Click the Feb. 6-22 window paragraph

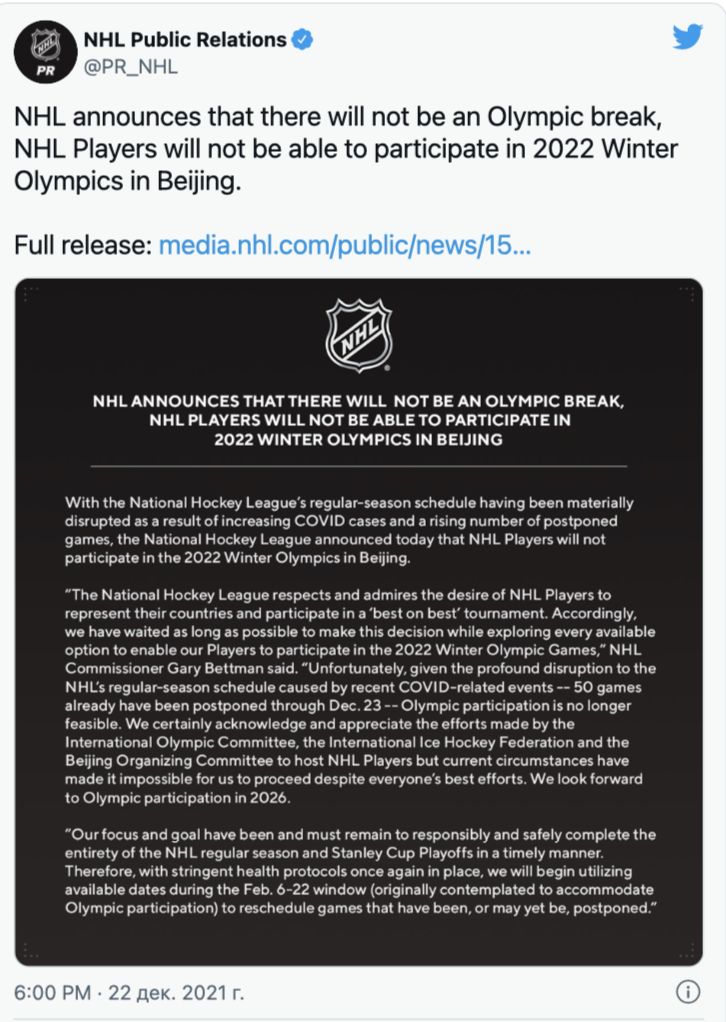[360, 871]
